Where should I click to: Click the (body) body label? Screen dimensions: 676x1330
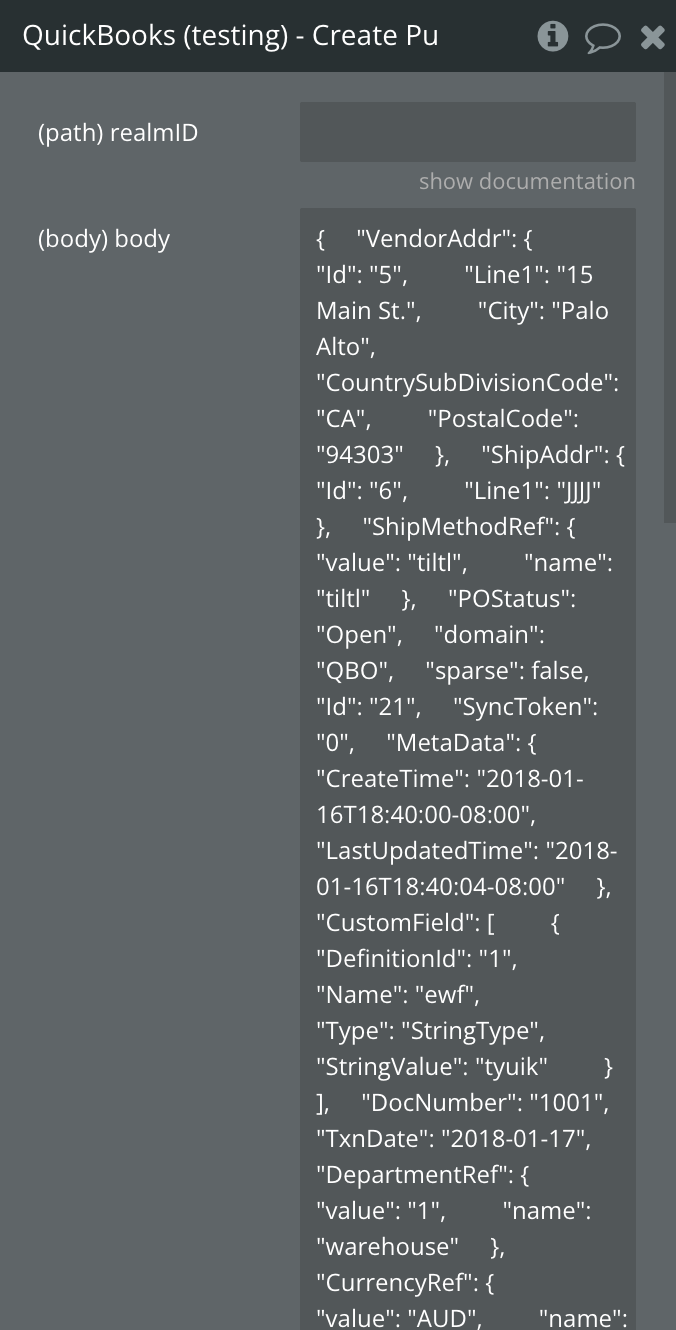pyautogui.click(x=104, y=239)
